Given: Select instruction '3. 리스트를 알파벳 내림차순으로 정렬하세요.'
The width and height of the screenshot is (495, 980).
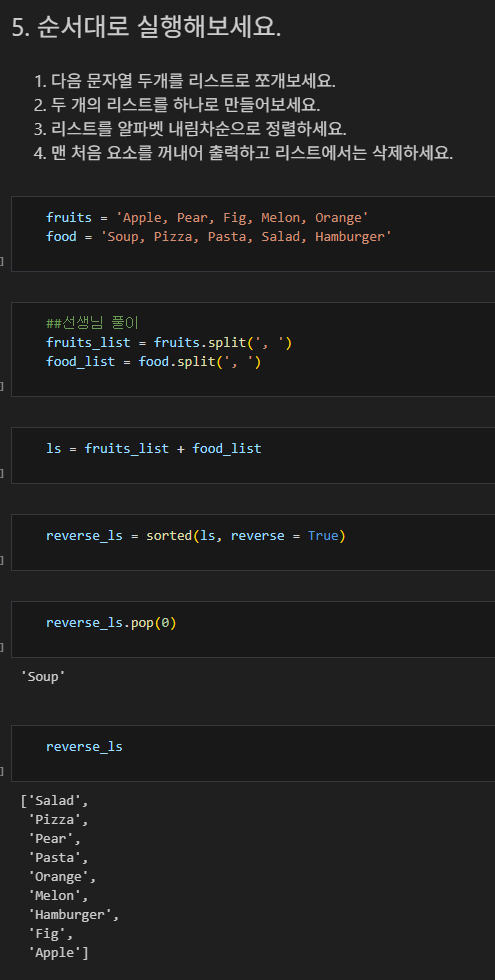Looking at the screenshot, I should (x=190, y=129).
